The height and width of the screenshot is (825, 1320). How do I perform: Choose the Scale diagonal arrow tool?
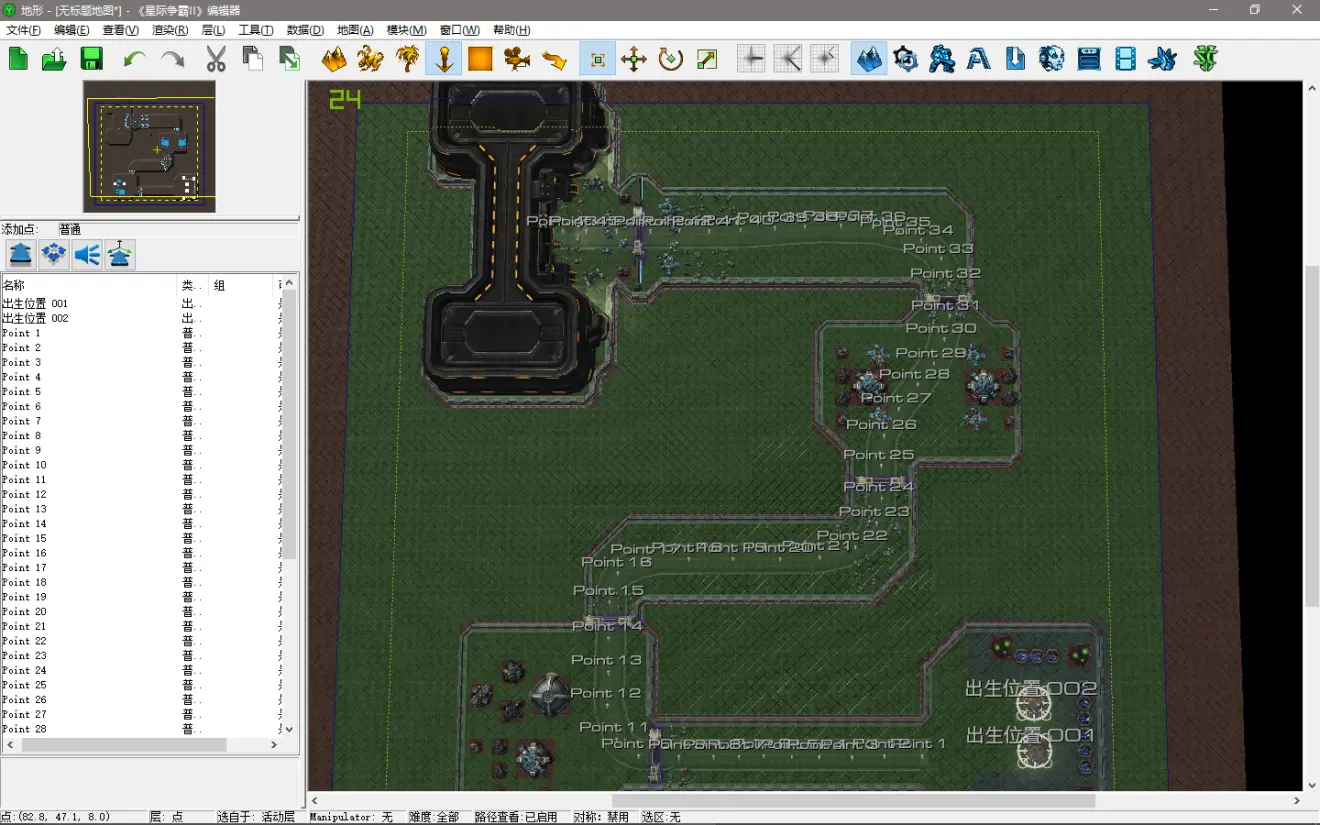[x=707, y=59]
